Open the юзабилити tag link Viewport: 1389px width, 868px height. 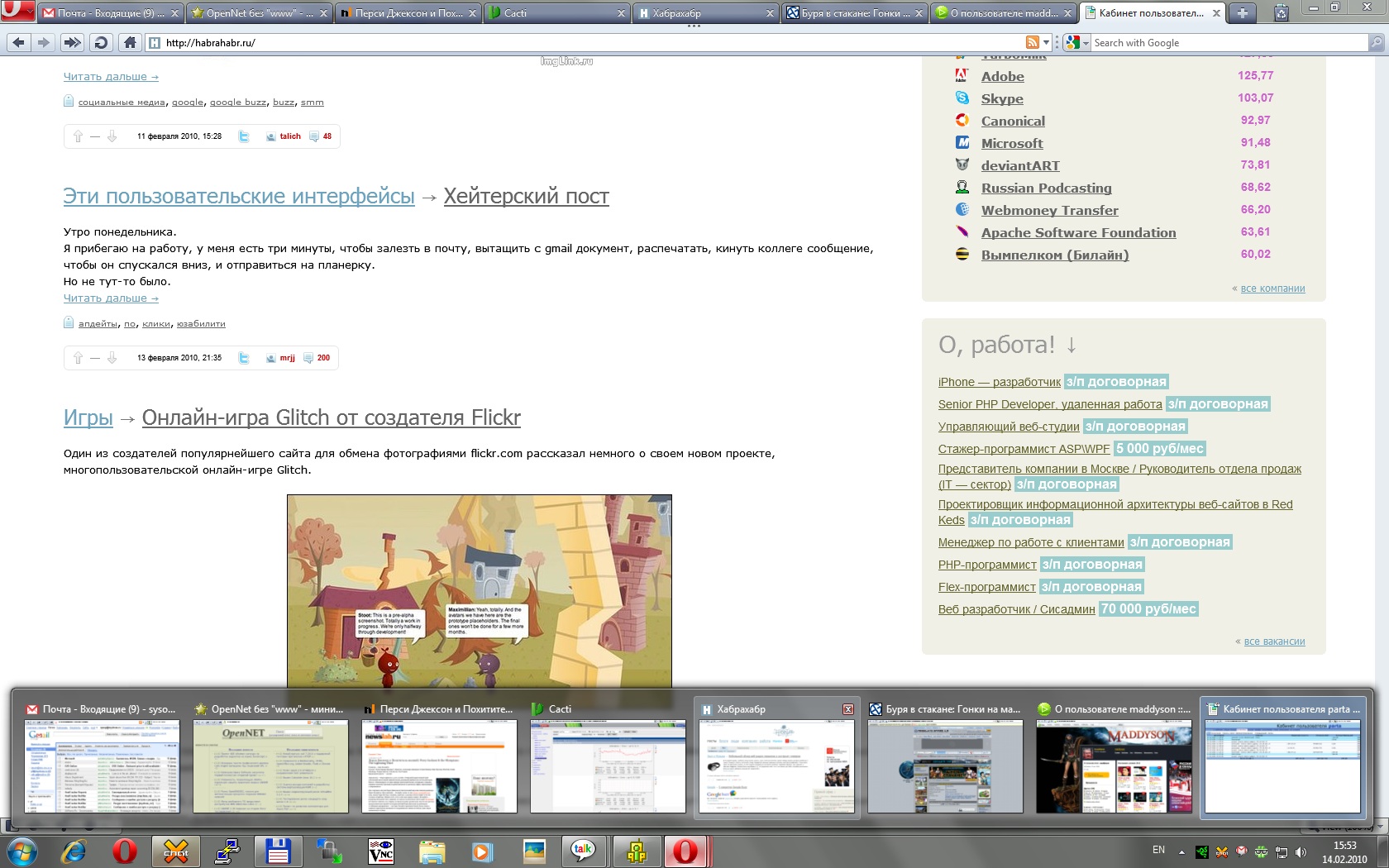point(201,324)
